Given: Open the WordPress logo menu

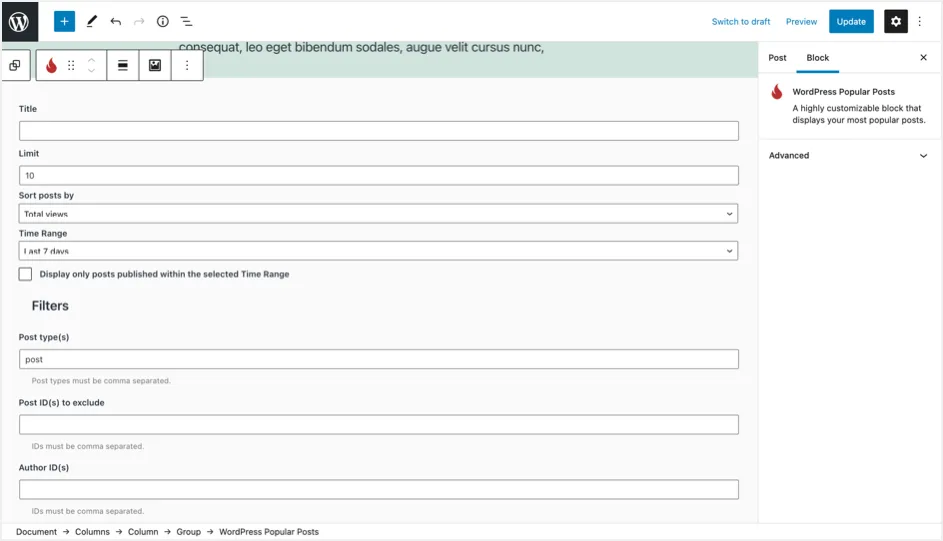Looking at the screenshot, I should click(19, 22).
